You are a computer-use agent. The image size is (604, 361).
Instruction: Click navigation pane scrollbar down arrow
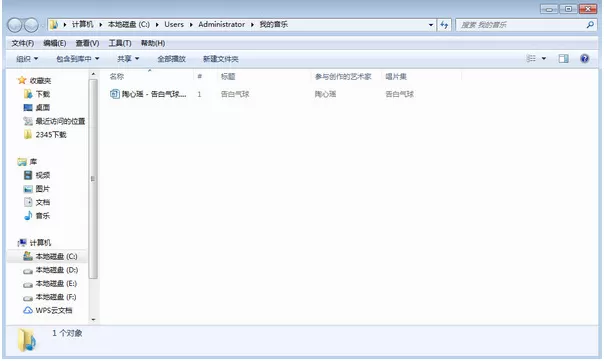coord(93,319)
